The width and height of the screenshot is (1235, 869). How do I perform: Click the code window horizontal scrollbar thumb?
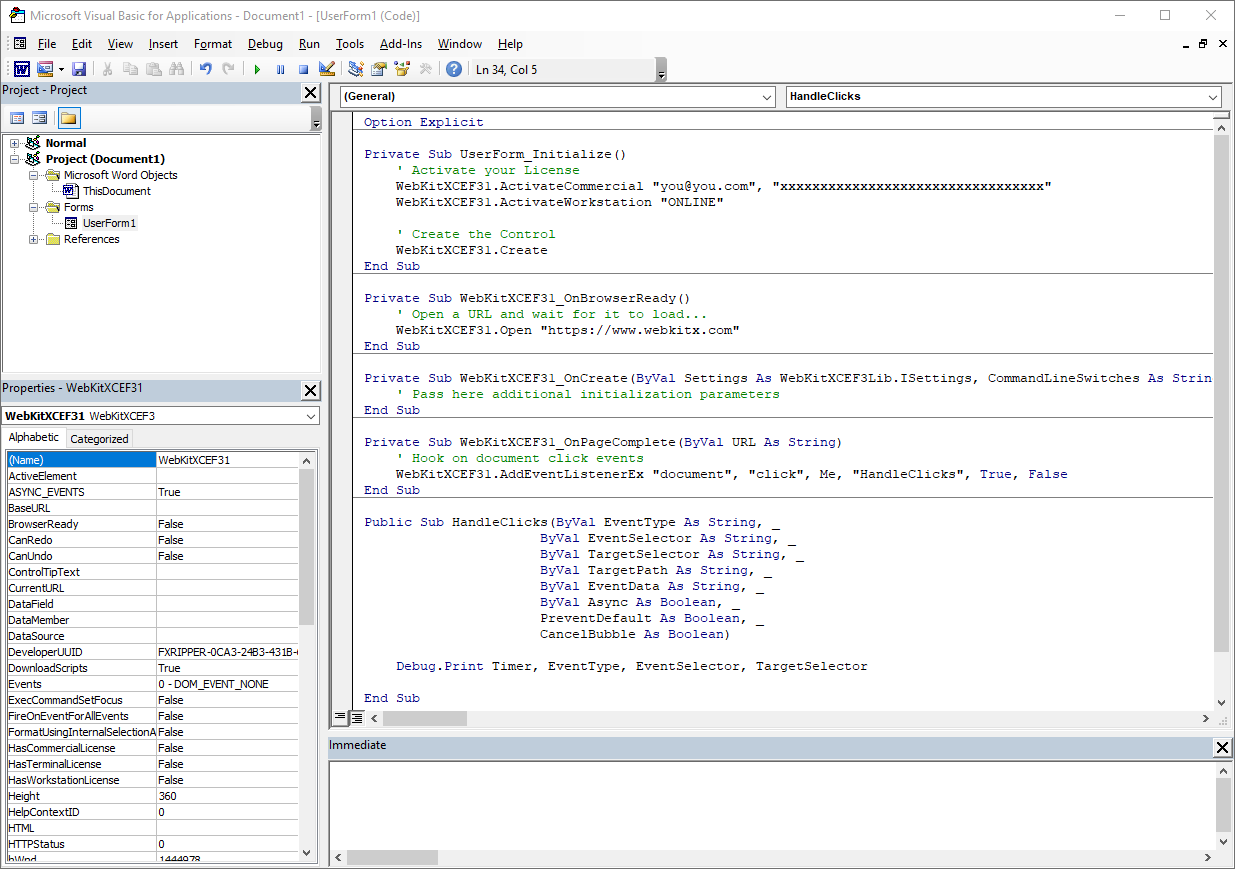[425, 718]
